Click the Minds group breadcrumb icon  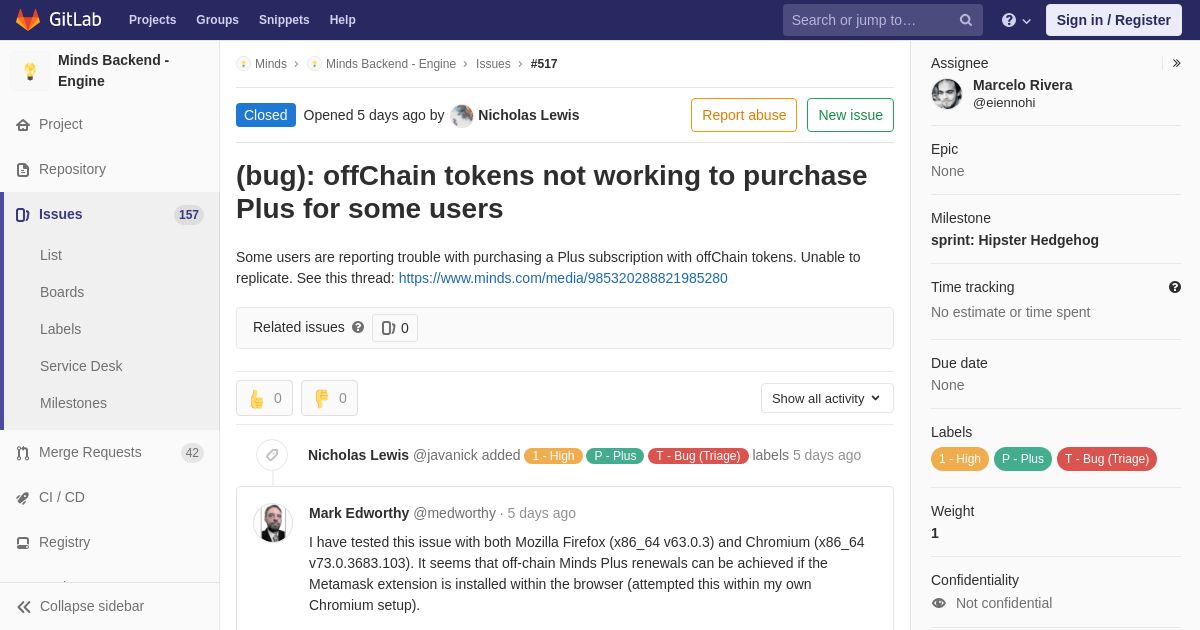point(243,64)
